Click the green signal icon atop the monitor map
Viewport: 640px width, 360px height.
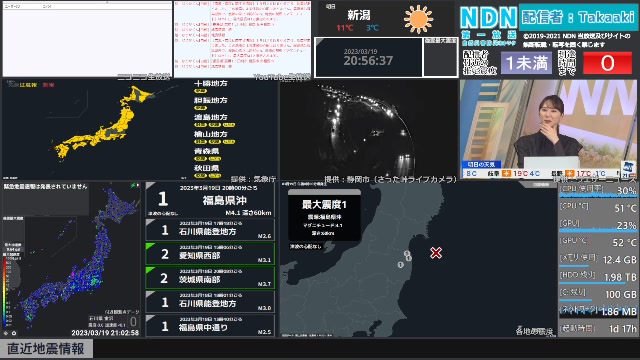coord(133,186)
